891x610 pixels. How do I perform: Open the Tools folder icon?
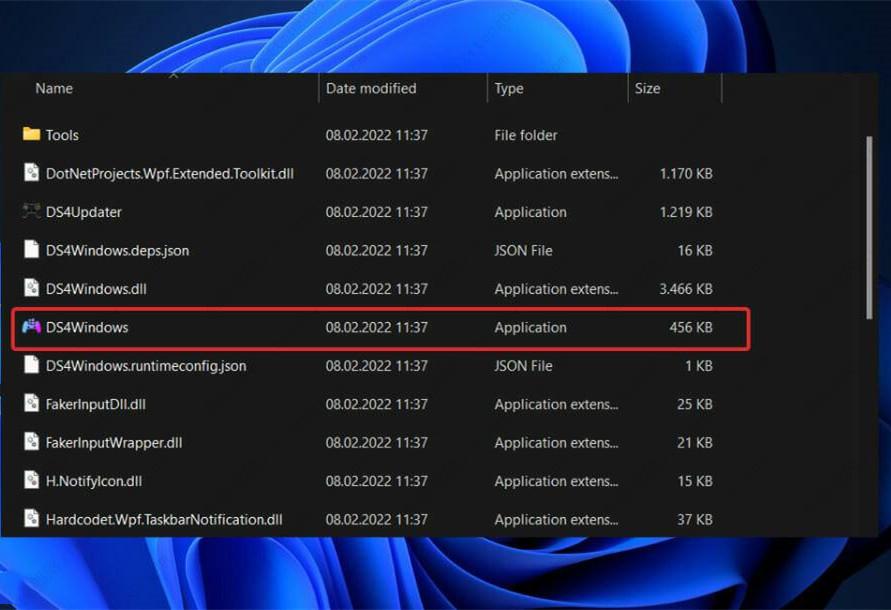31,135
